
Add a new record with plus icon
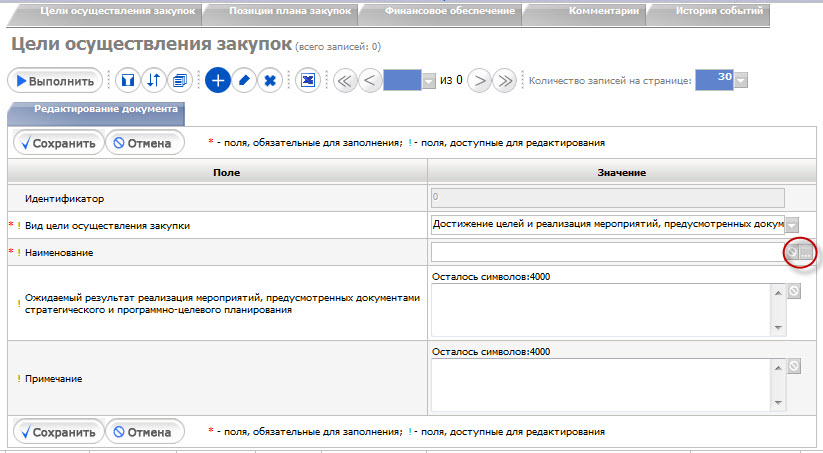(218, 81)
